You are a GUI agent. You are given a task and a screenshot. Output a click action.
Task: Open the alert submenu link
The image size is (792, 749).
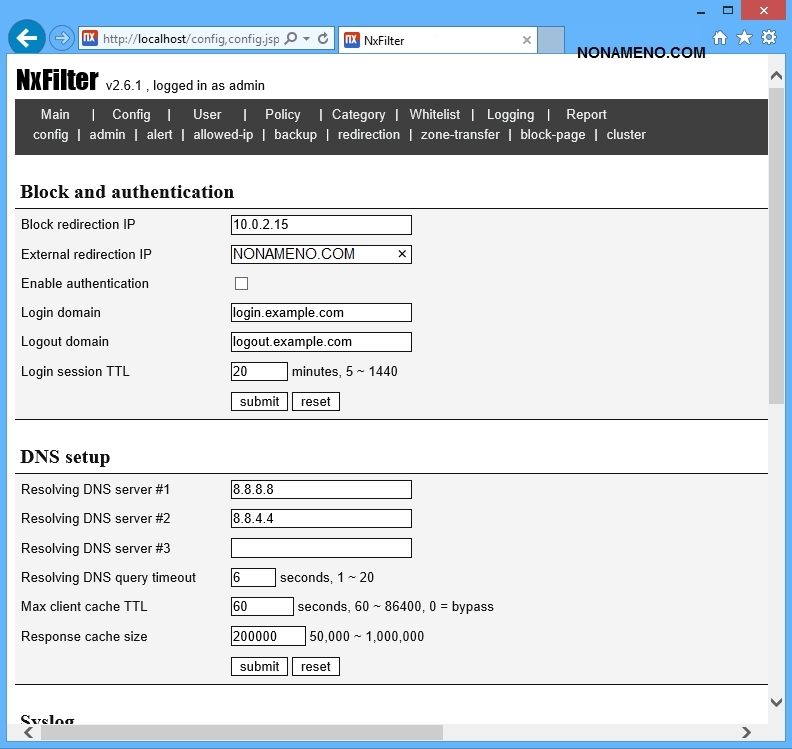coord(159,135)
